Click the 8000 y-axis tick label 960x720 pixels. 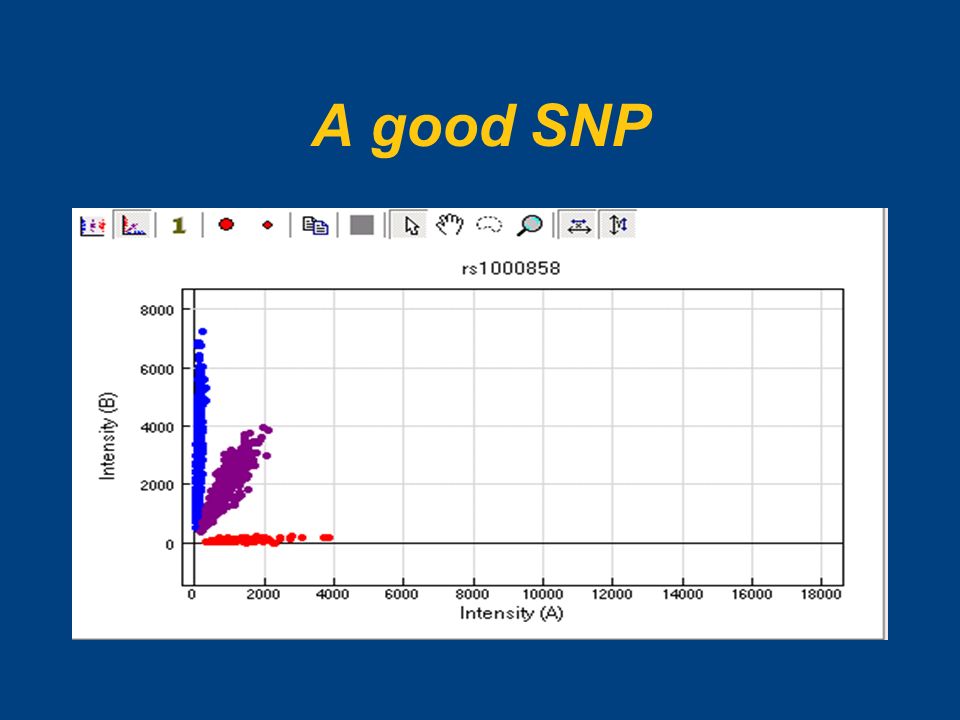click(x=157, y=310)
